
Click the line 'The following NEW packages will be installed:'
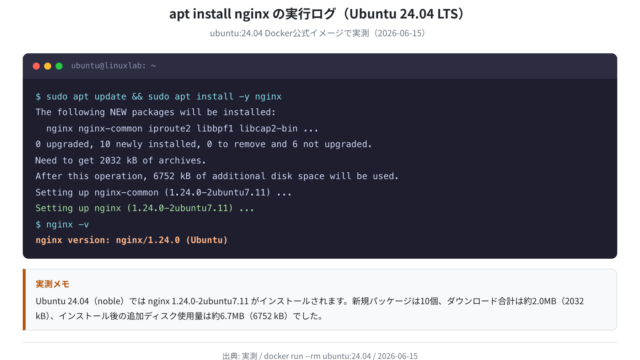tap(156, 112)
